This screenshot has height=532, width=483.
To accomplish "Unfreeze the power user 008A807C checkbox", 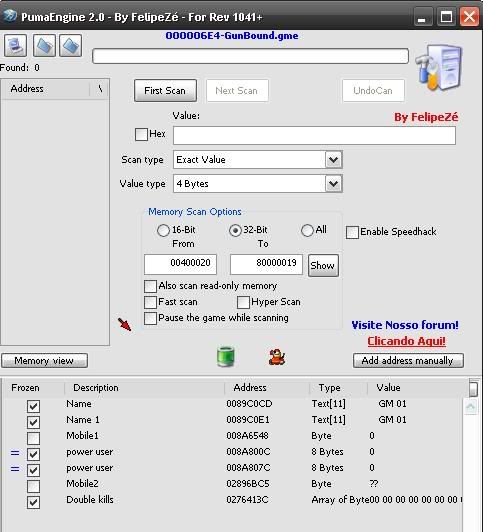I will pos(33,470).
